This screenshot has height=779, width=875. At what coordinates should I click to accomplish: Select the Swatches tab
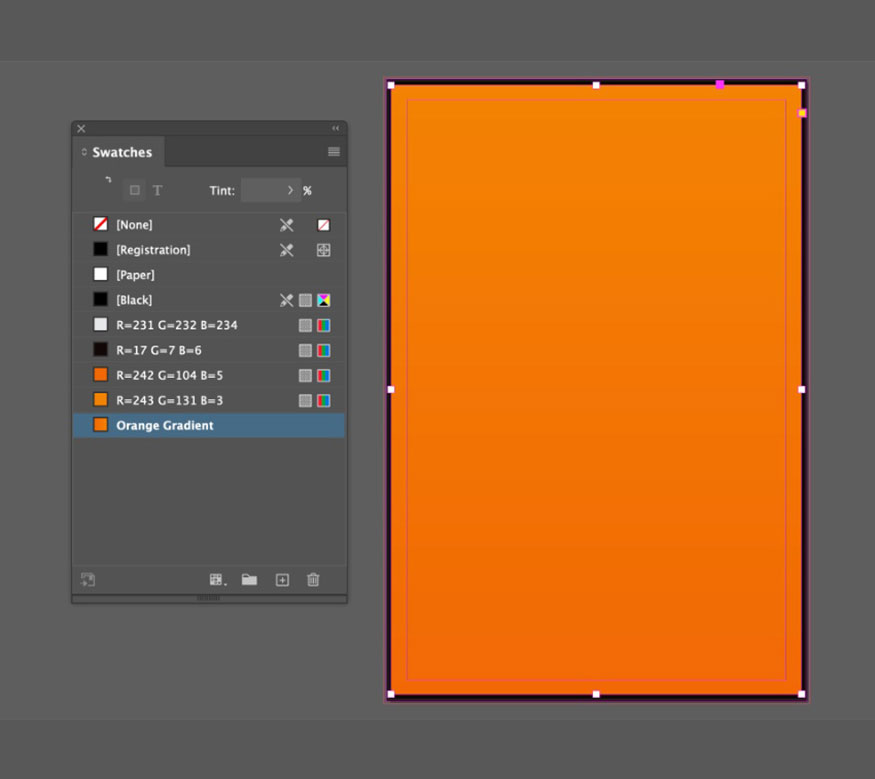(x=118, y=152)
